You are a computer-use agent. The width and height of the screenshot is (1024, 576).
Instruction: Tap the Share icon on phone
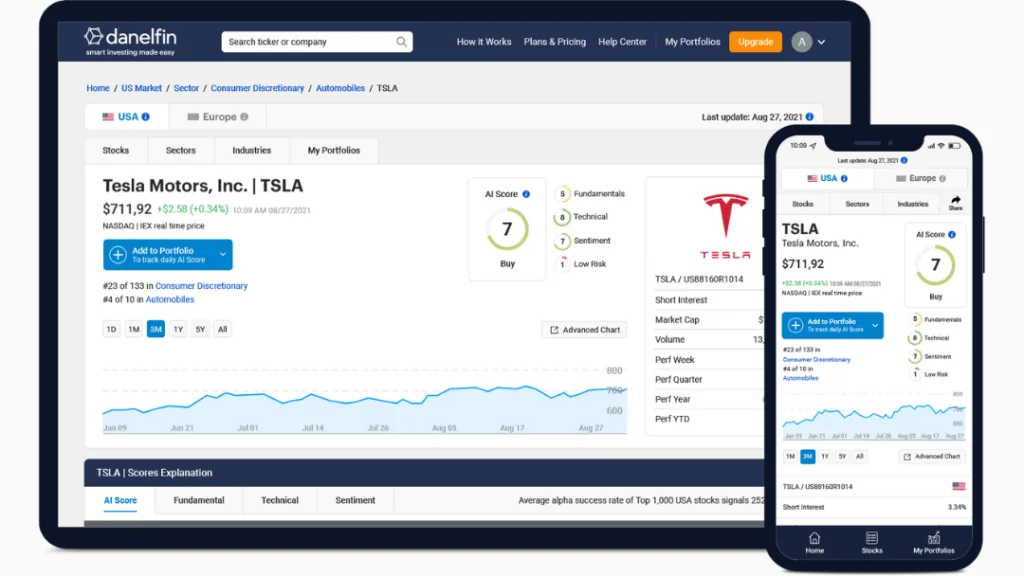[955, 202]
